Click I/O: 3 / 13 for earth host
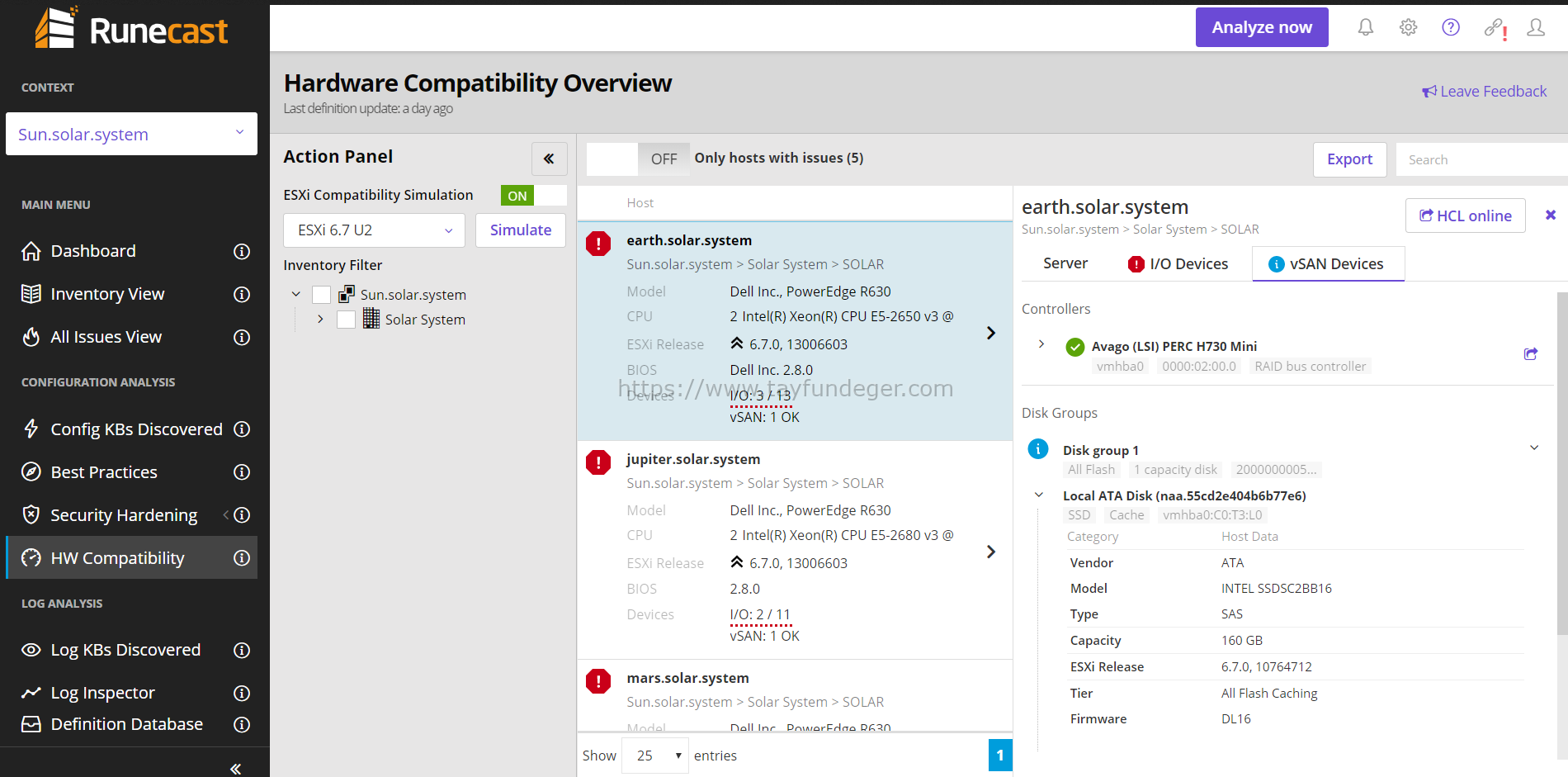This screenshot has width=1568, height=777. [760, 396]
